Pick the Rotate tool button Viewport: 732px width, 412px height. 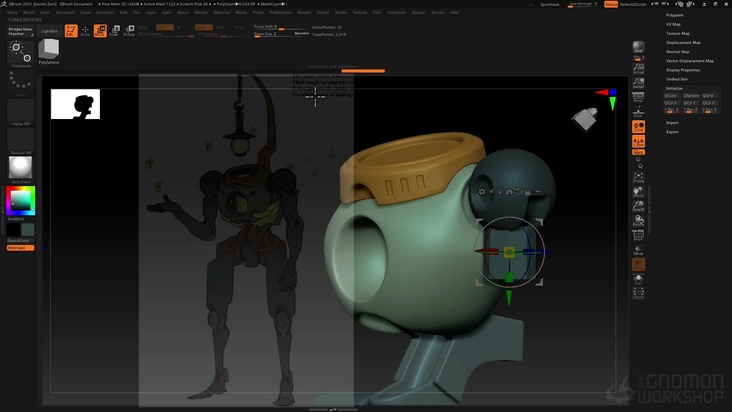tap(129, 31)
